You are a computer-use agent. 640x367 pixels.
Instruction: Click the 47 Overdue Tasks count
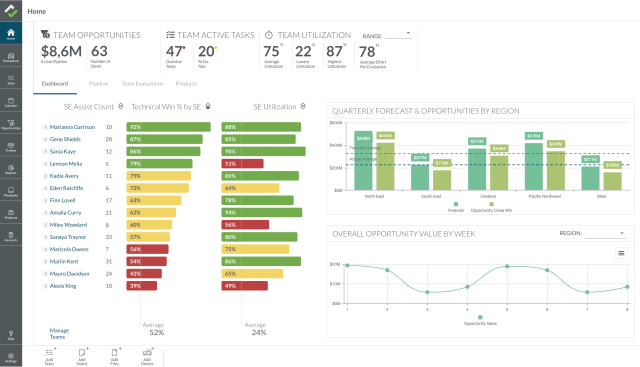click(174, 51)
